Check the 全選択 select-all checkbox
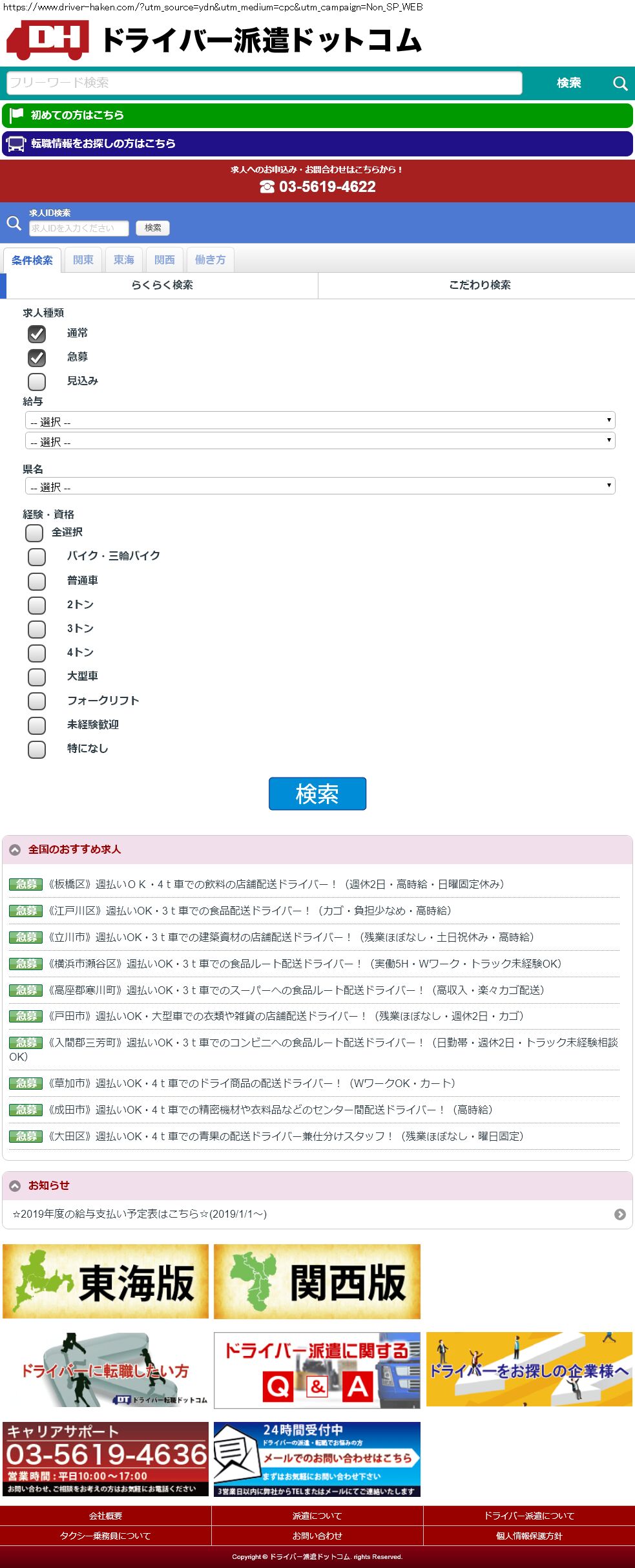The height and width of the screenshot is (1568, 635). [x=34, y=533]
